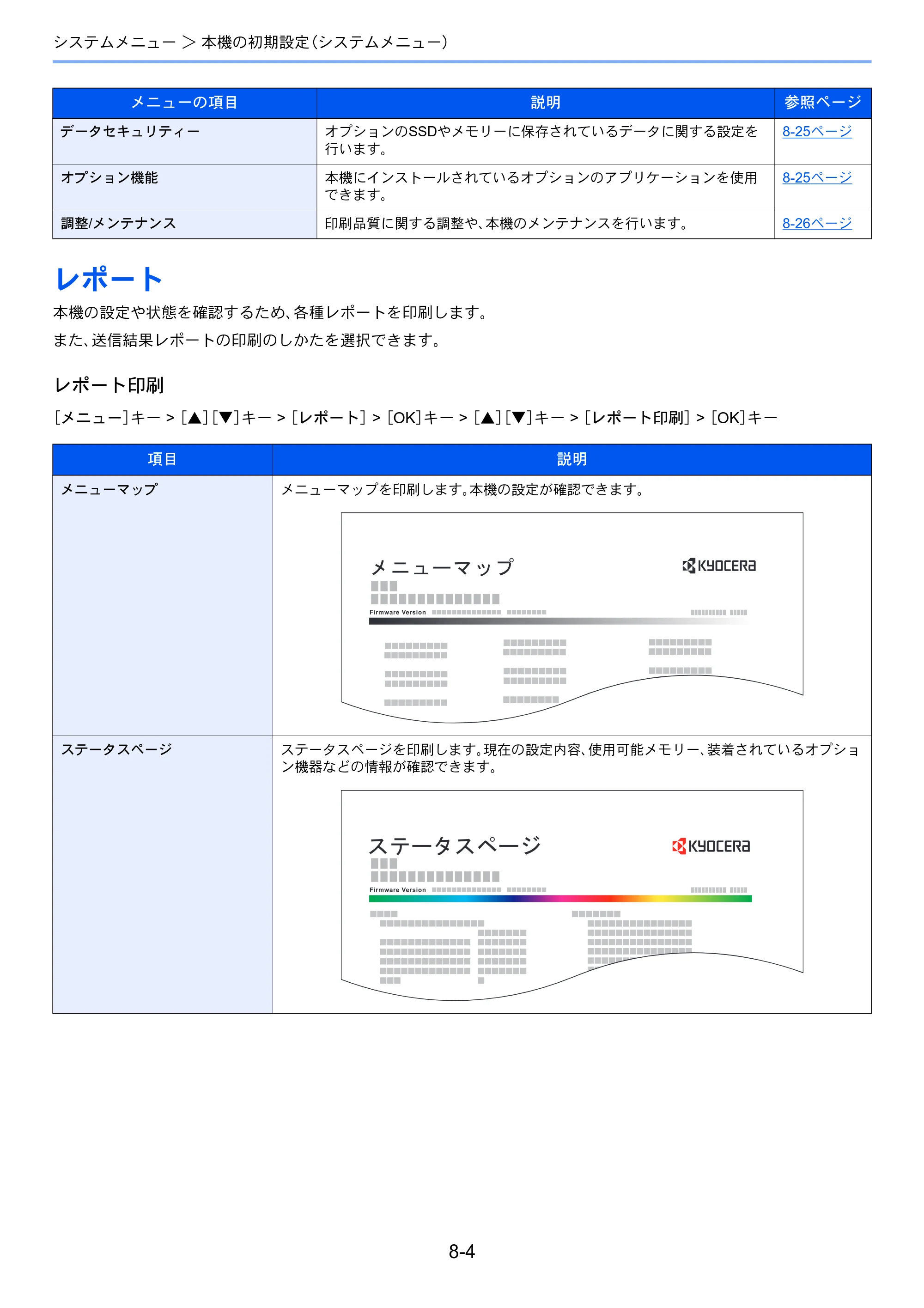Click the Firmware Version label in the menu map sample
924x1308 pixels.
pos(398,612)
